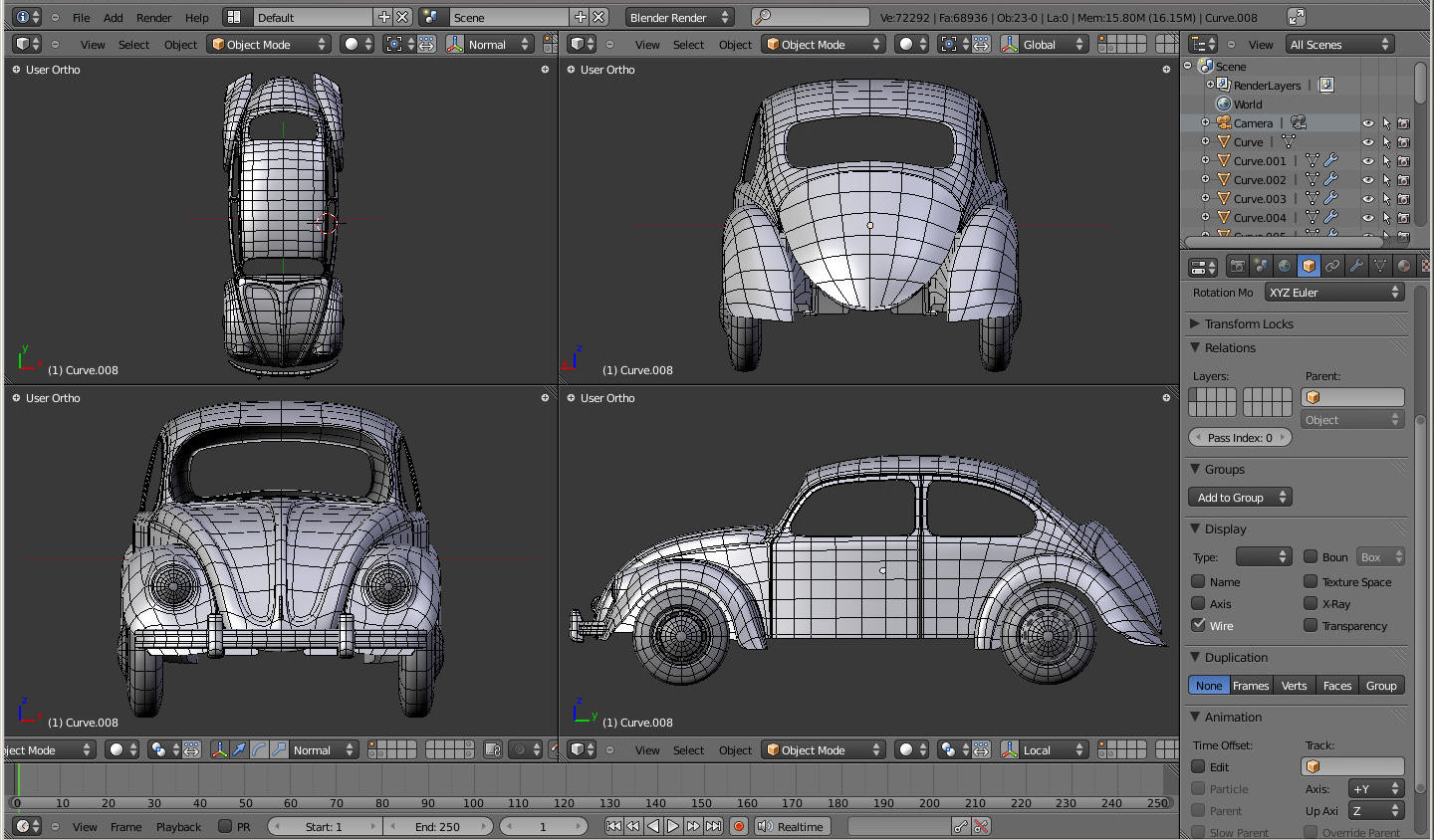
Task: Click the Pass Index slider field
Action: click(1240, 437)
